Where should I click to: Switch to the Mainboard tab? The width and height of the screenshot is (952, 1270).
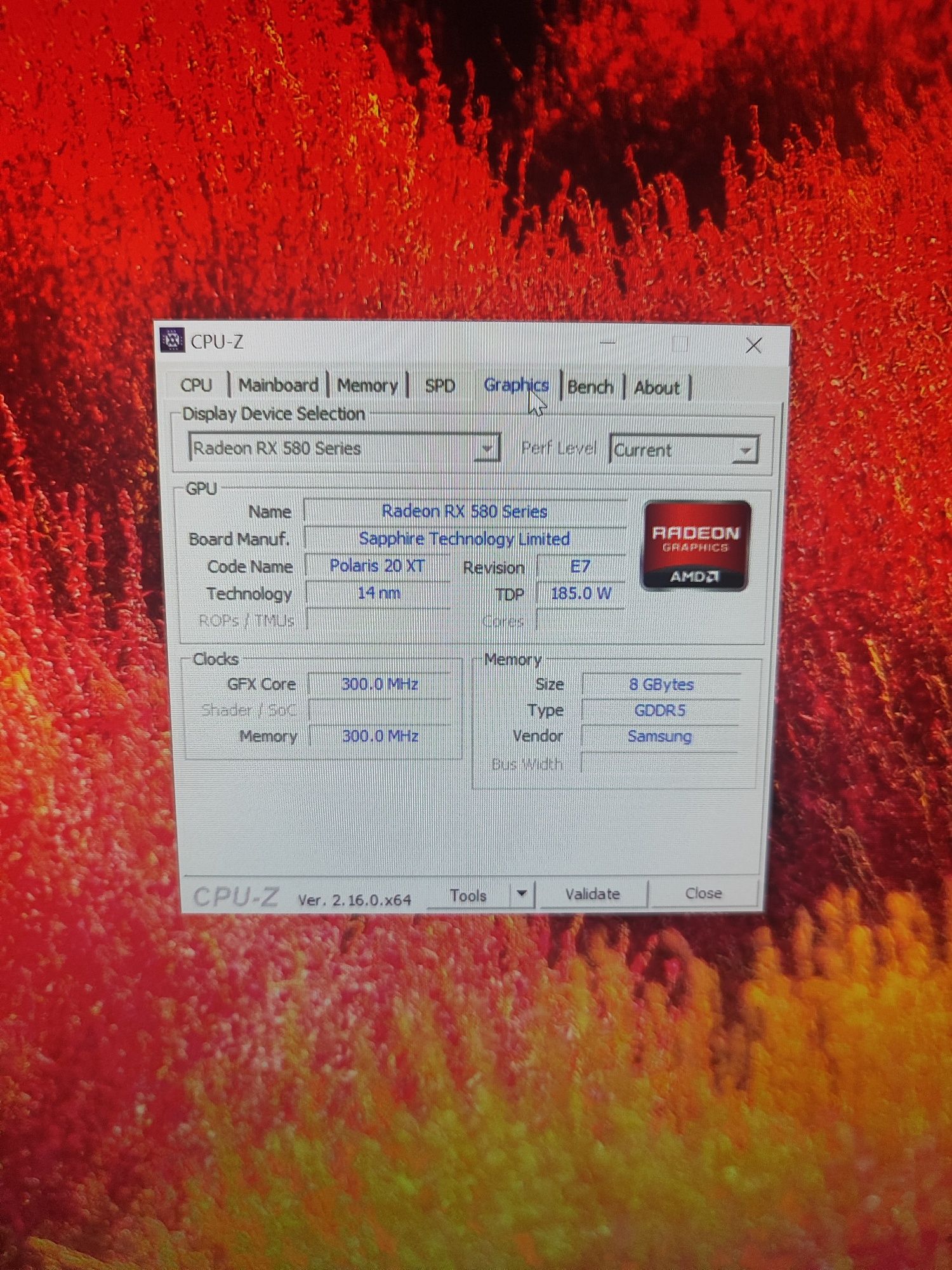tap(278, 385)
